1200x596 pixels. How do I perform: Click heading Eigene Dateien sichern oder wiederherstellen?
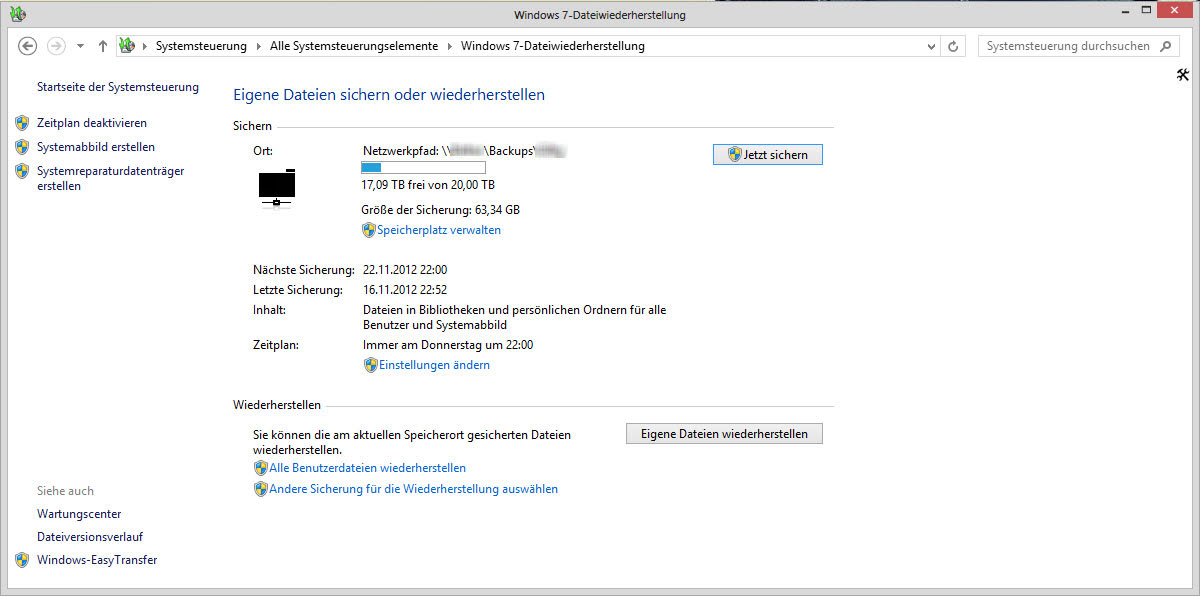pyautogui.click(x=389, y=95)
